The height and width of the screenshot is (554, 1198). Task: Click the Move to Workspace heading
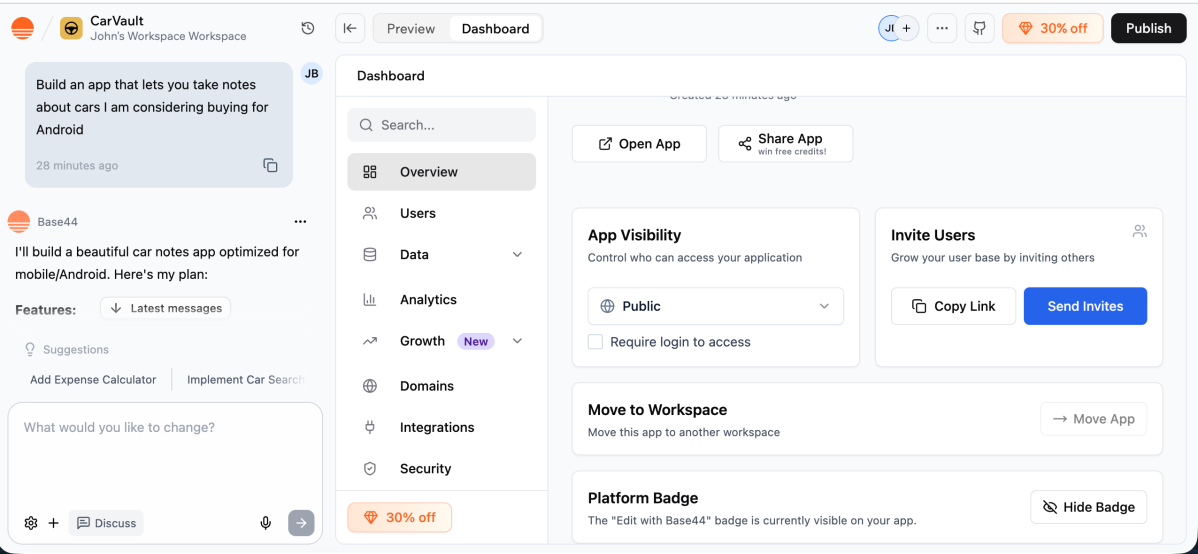click(x=657, y=410)
